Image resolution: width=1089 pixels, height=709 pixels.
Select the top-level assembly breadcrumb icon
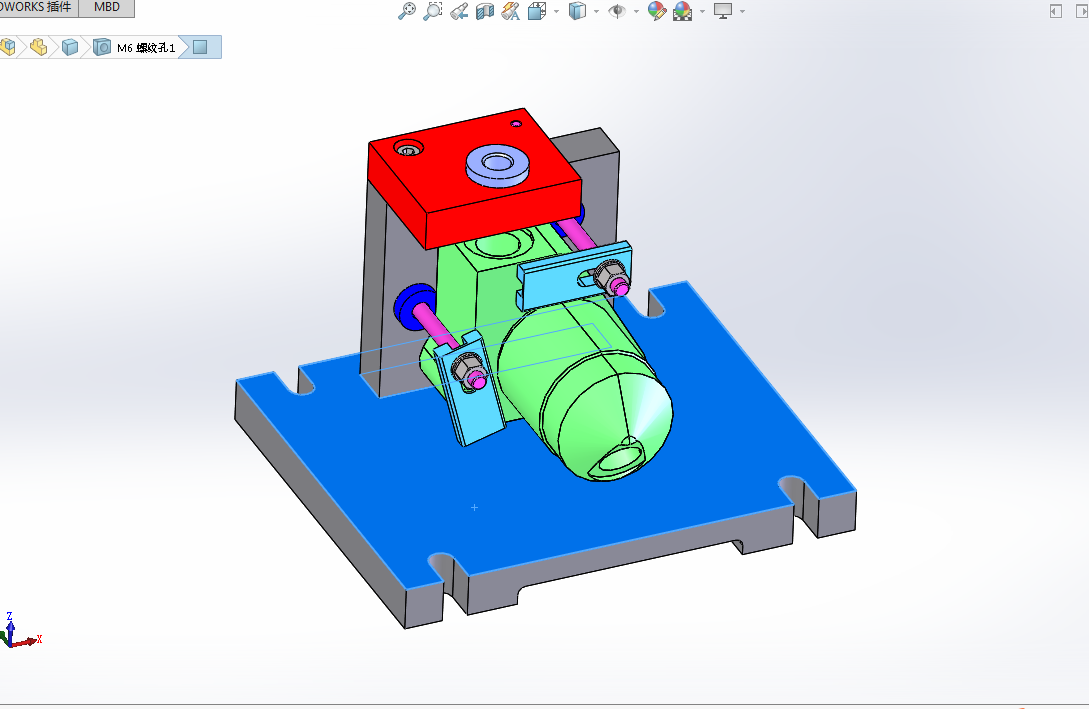coord(8,47)
